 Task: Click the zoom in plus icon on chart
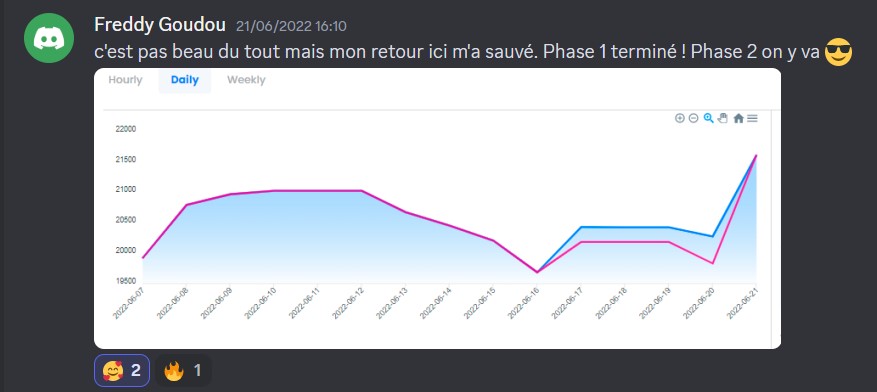point(680,118)
